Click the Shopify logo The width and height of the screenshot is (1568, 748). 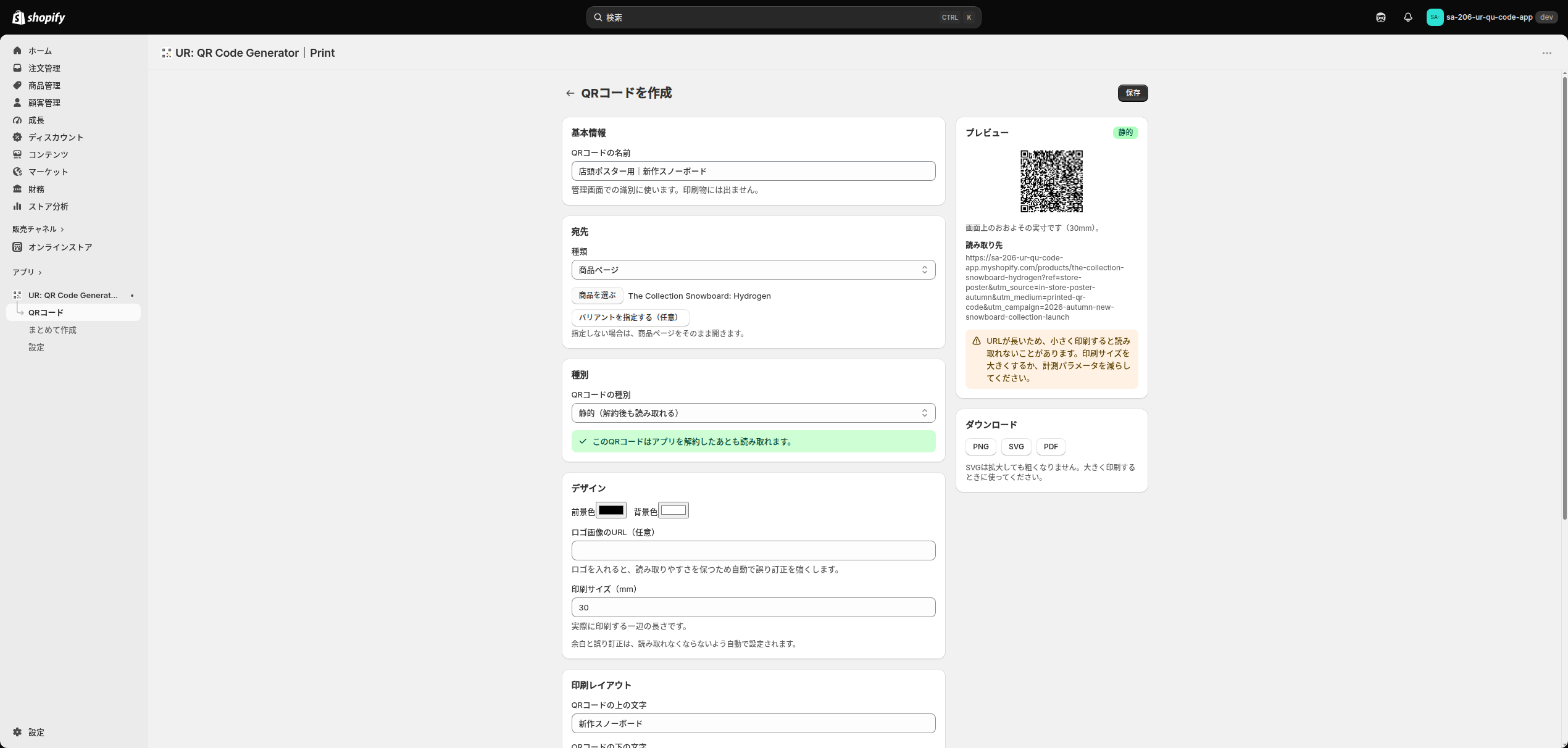point(39,17)
